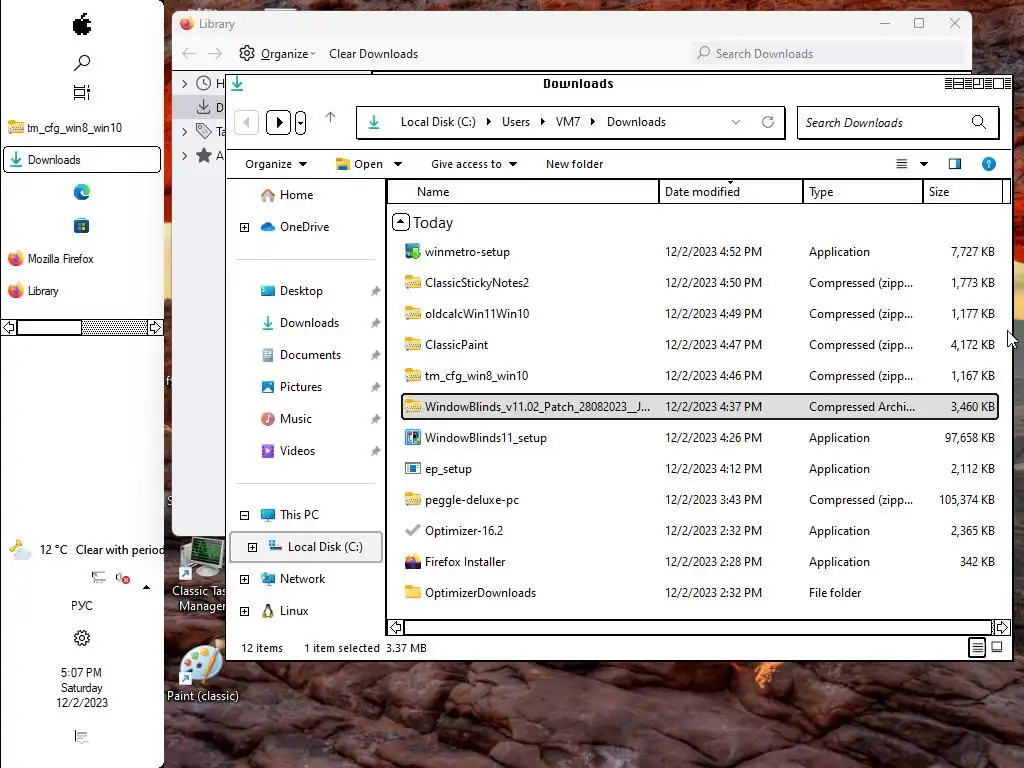Collapse This PC tree node
The height and width of the screenshot is (768, 1024).
[244, 515]
